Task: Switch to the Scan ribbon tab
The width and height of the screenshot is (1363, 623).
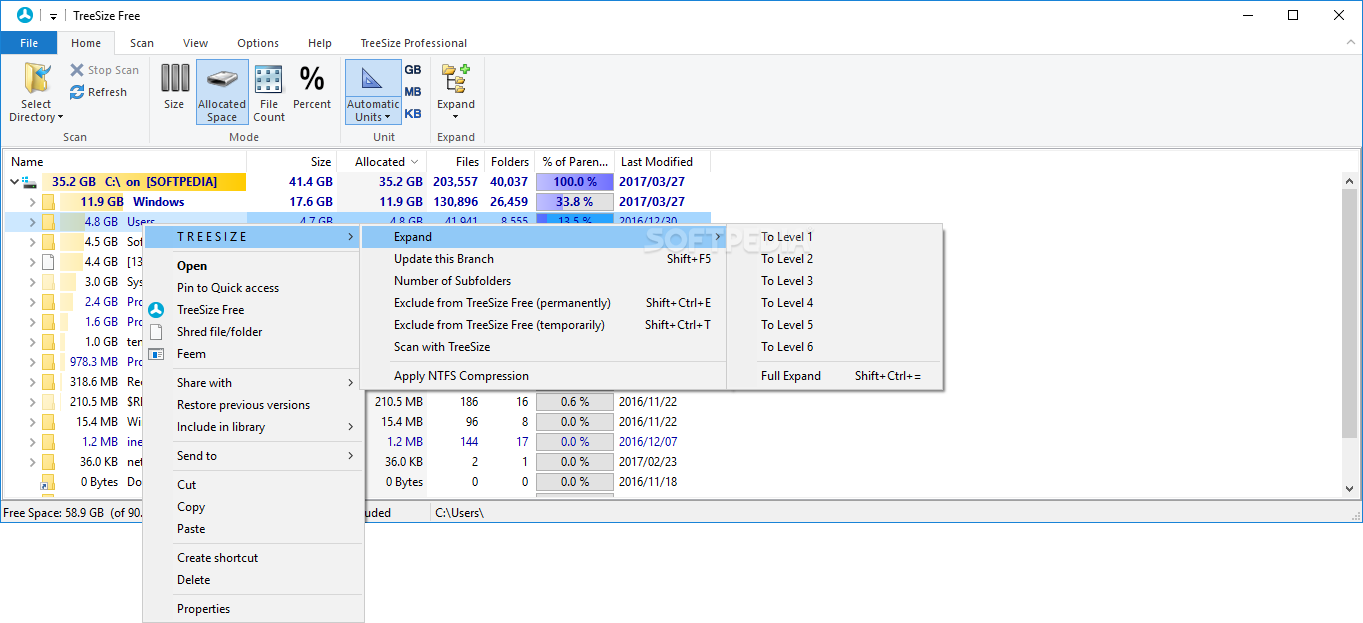Action: pos(142,43)
